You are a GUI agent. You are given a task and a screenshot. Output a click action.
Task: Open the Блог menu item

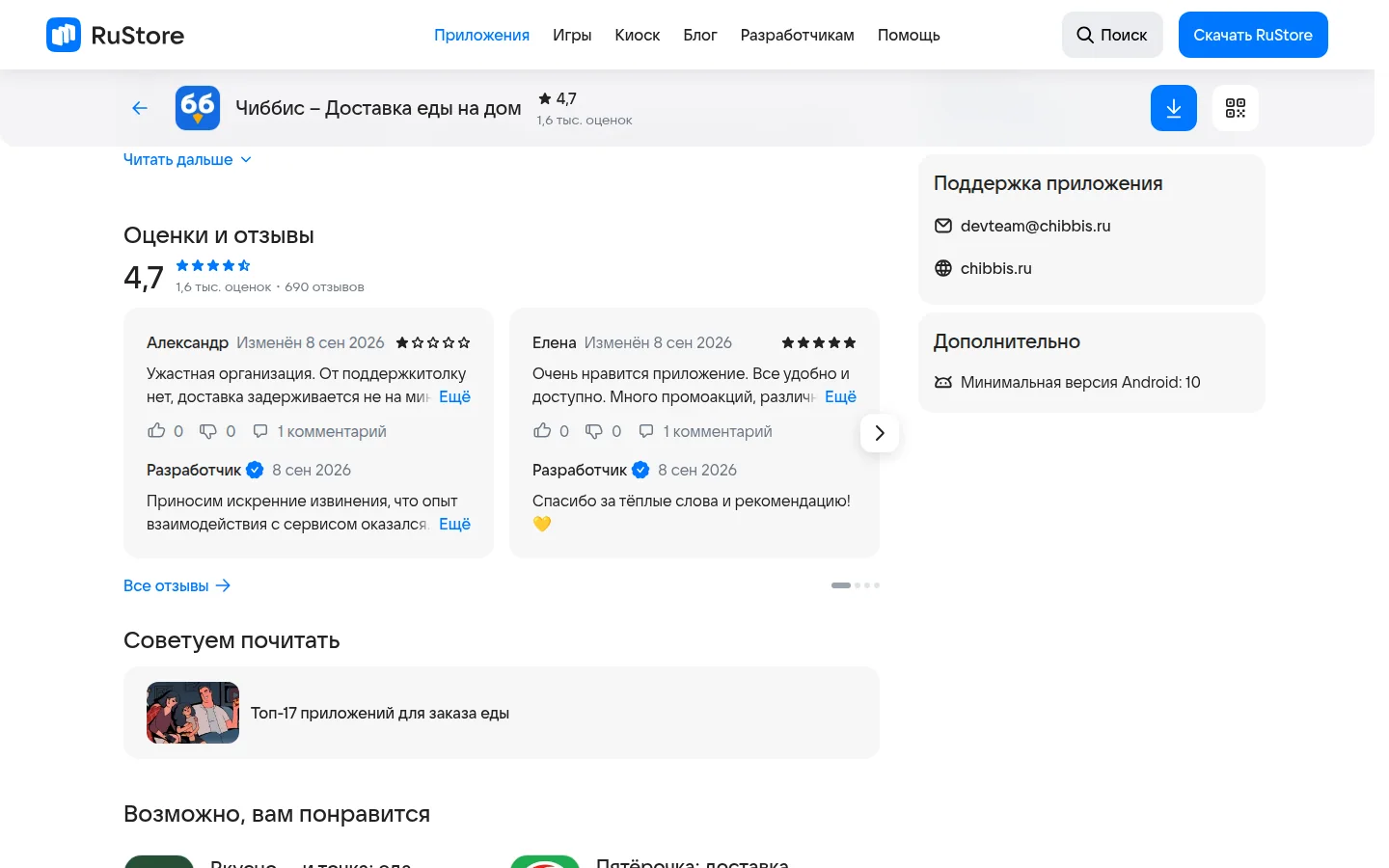700,35
